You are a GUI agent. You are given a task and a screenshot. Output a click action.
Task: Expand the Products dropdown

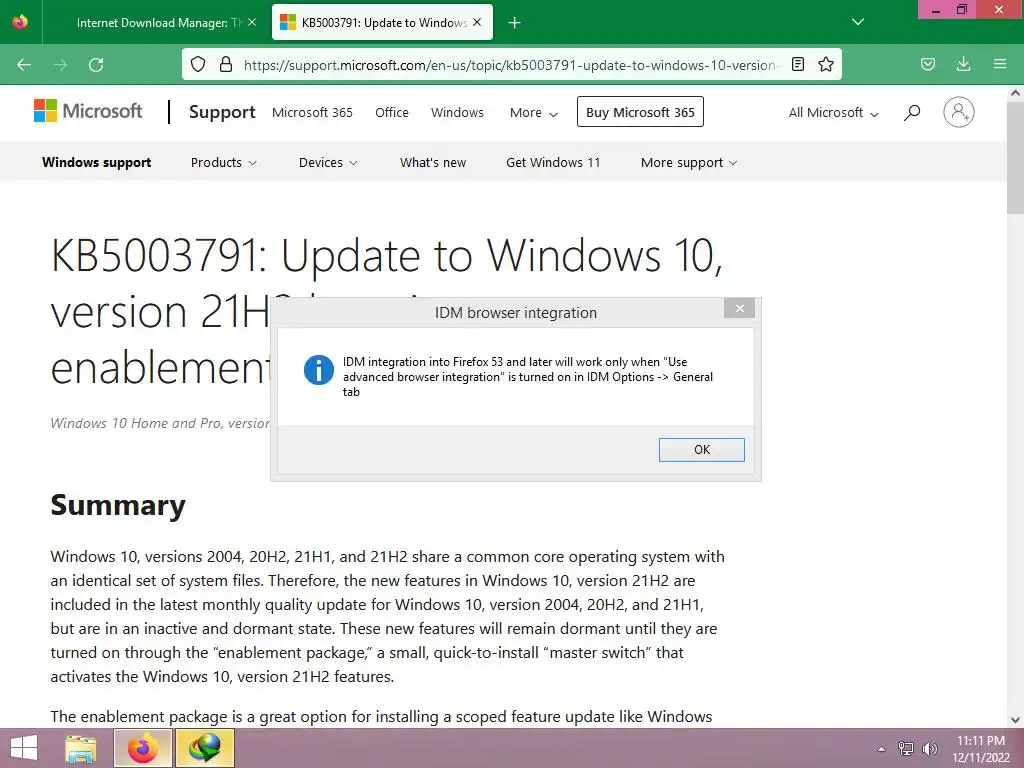(223, 163)
